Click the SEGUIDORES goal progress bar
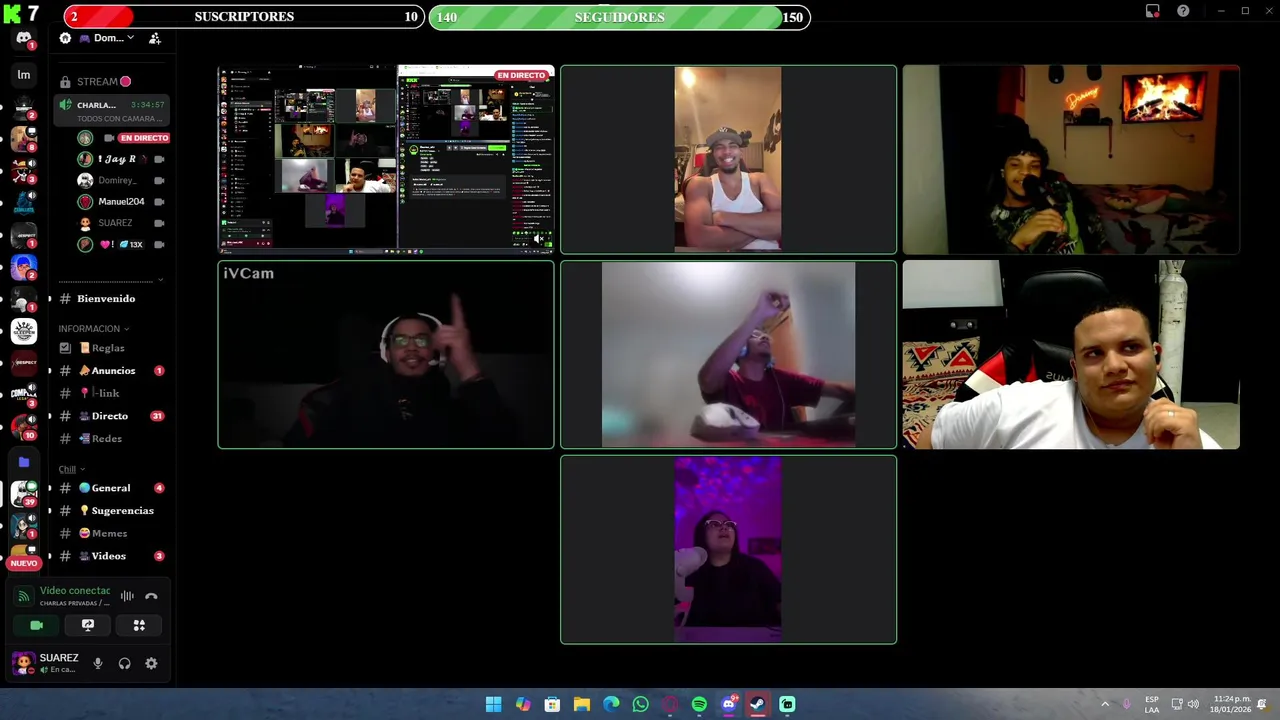This screenshot has width=1280, height=720. pos(620,17)
